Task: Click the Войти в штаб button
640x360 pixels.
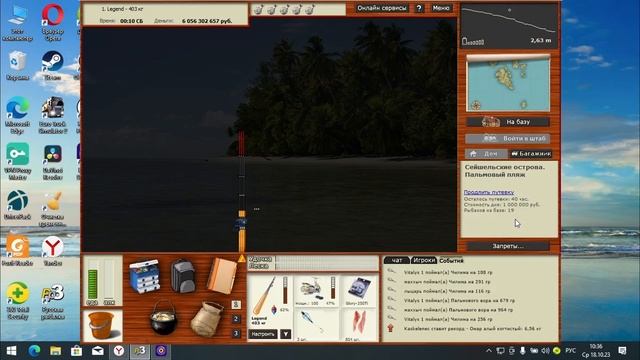Action: click(x=508, y=138)
